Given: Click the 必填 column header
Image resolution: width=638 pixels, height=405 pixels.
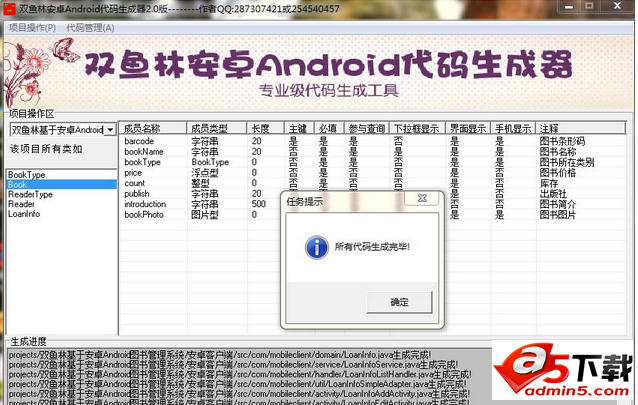Looking at the screenshot, I should 329,129.
